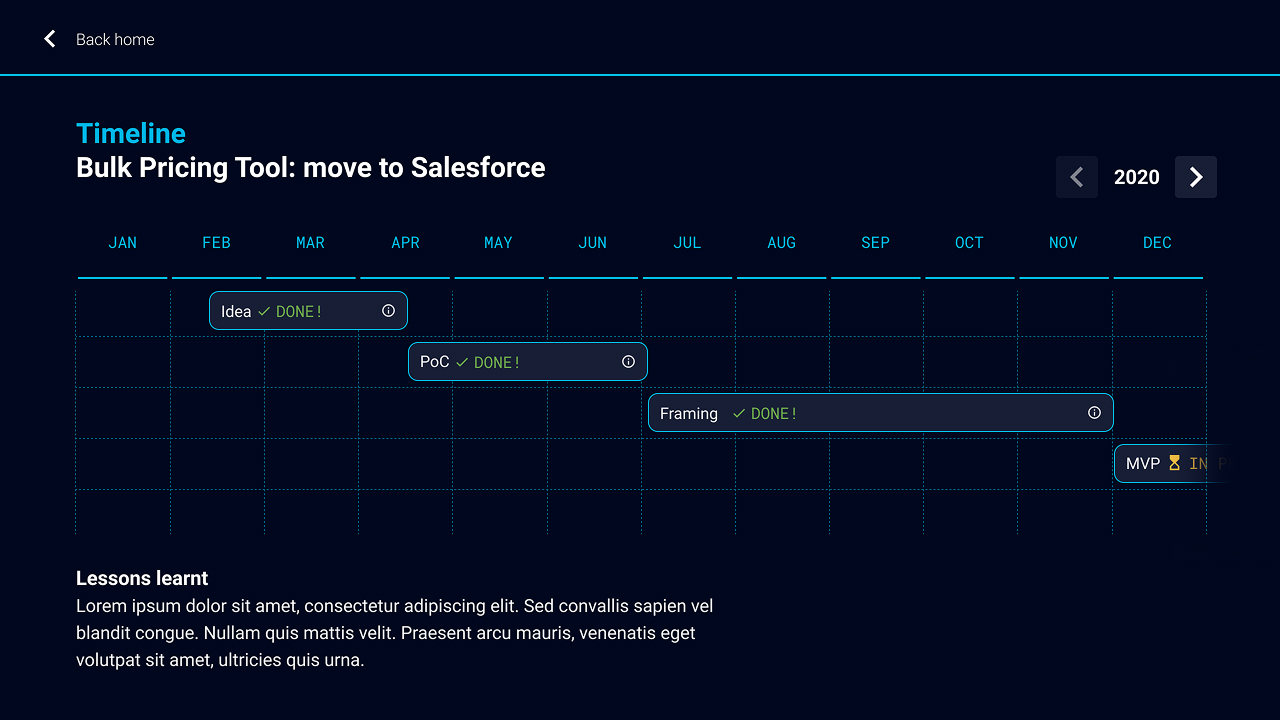Click the Timeline heading
The image size is (1280, 720).
(131, 134)
